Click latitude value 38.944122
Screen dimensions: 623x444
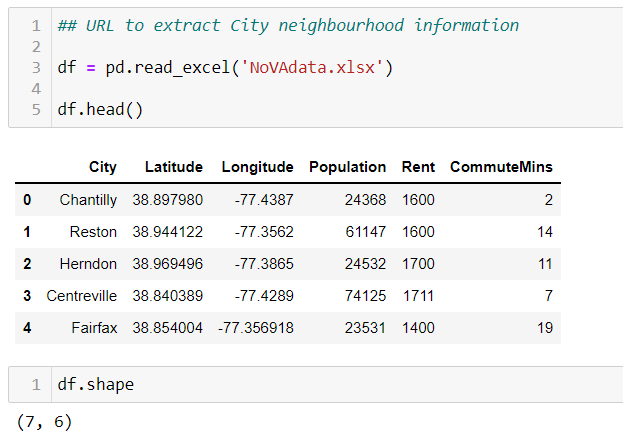pos(168,232)
